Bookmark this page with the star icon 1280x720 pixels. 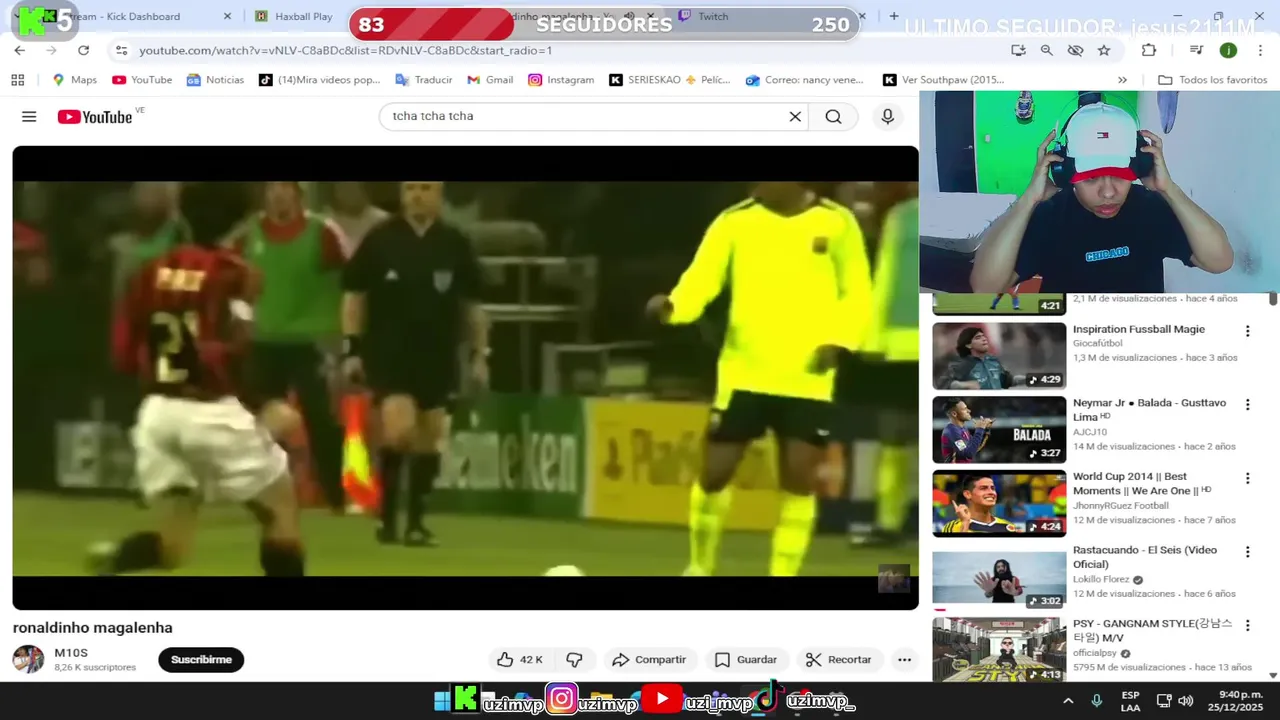tap(1104, 50)
